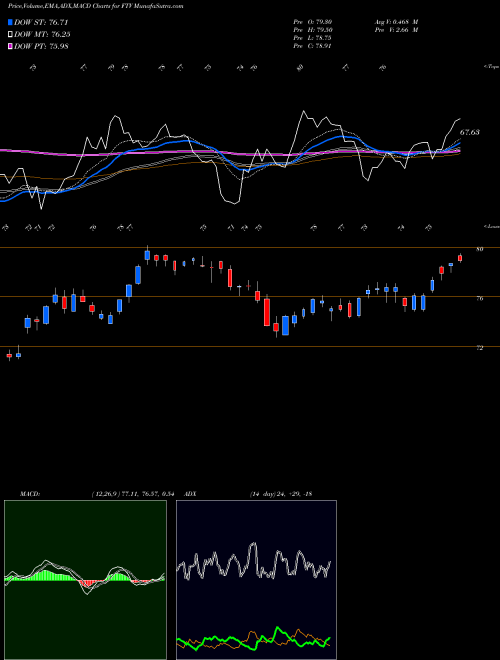Click the 72 price axis label
This screenshot has width=500, height=660.
[x=479, y=348]
